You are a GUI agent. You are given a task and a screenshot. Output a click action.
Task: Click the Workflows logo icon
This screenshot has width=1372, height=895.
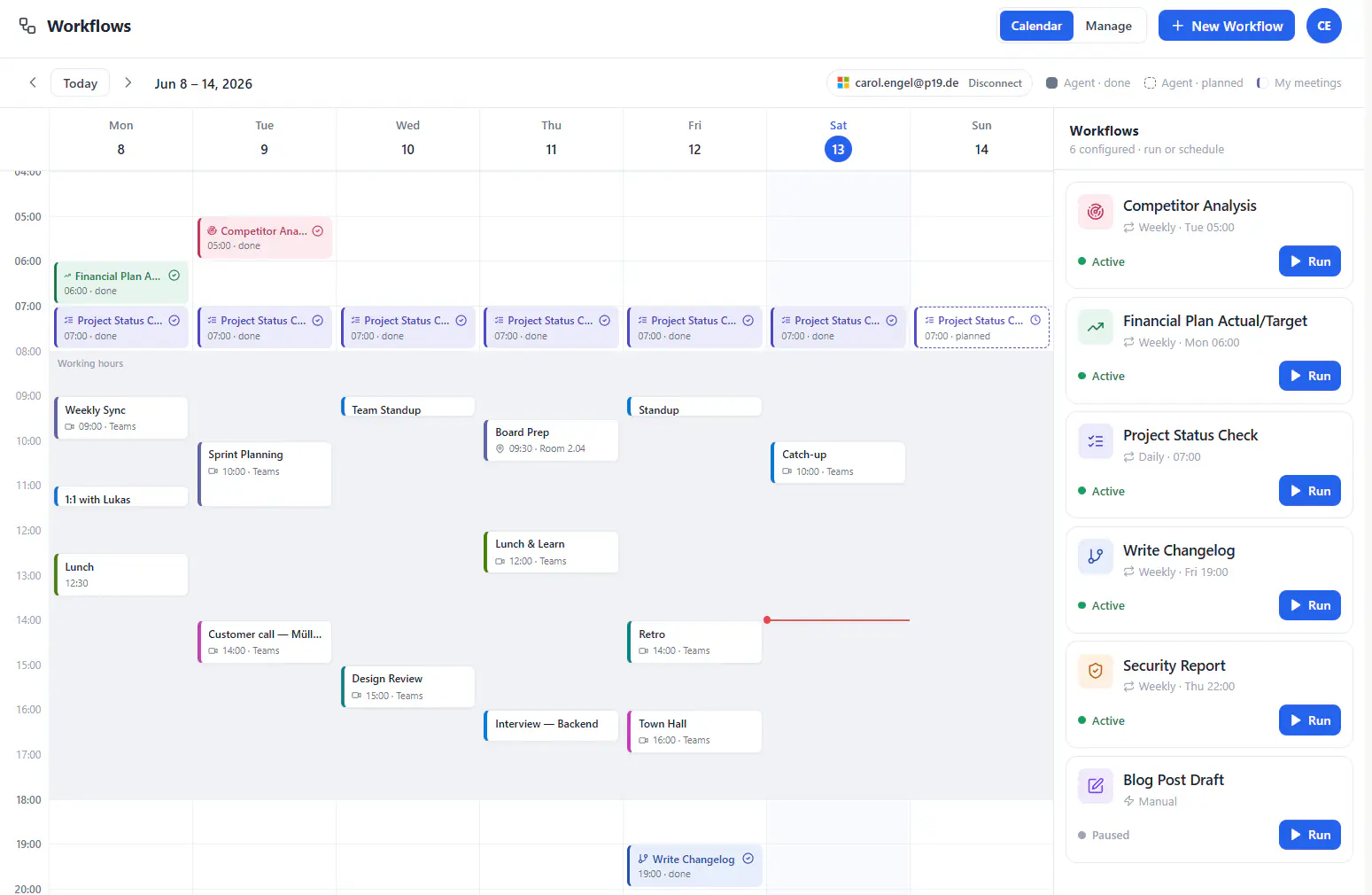(27, 26)
